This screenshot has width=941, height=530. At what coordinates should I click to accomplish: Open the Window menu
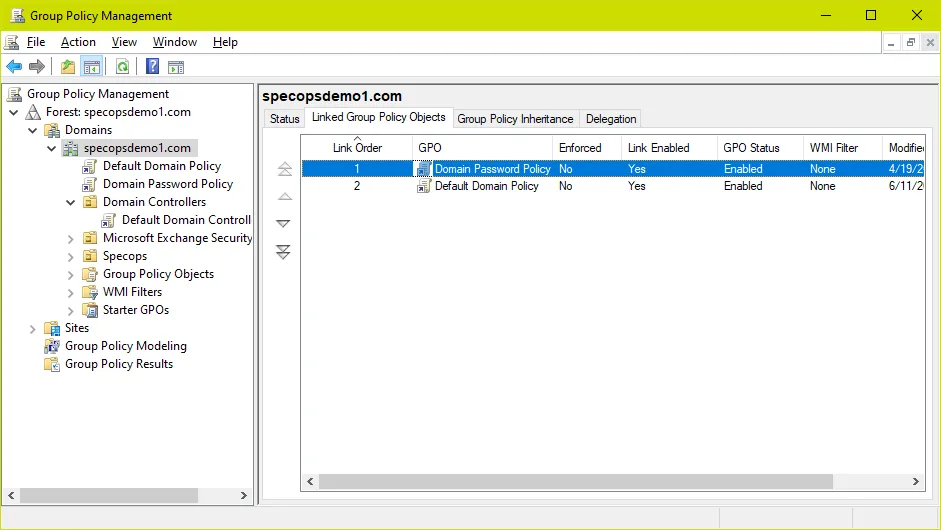point(175,42)
